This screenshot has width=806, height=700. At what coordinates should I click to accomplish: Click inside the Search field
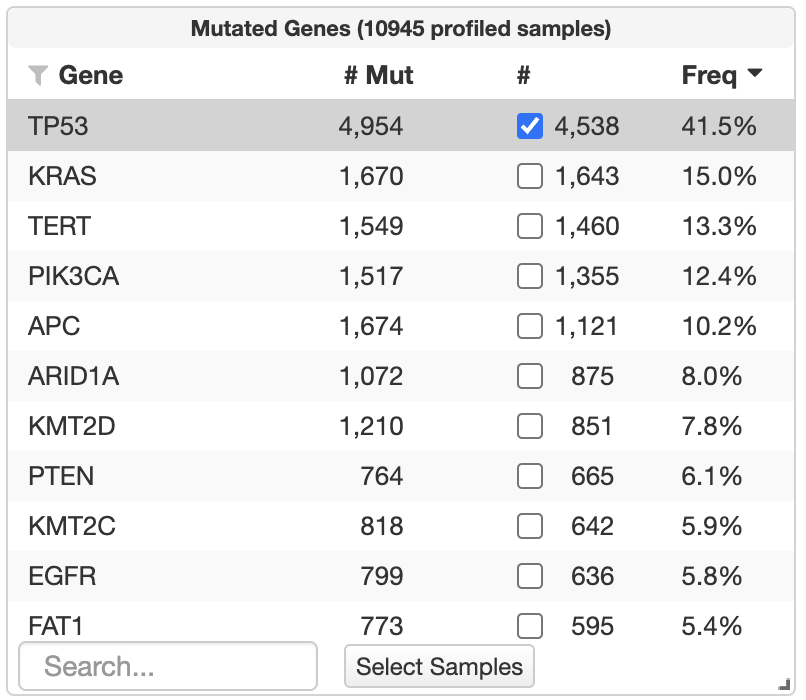click(168, 666)
